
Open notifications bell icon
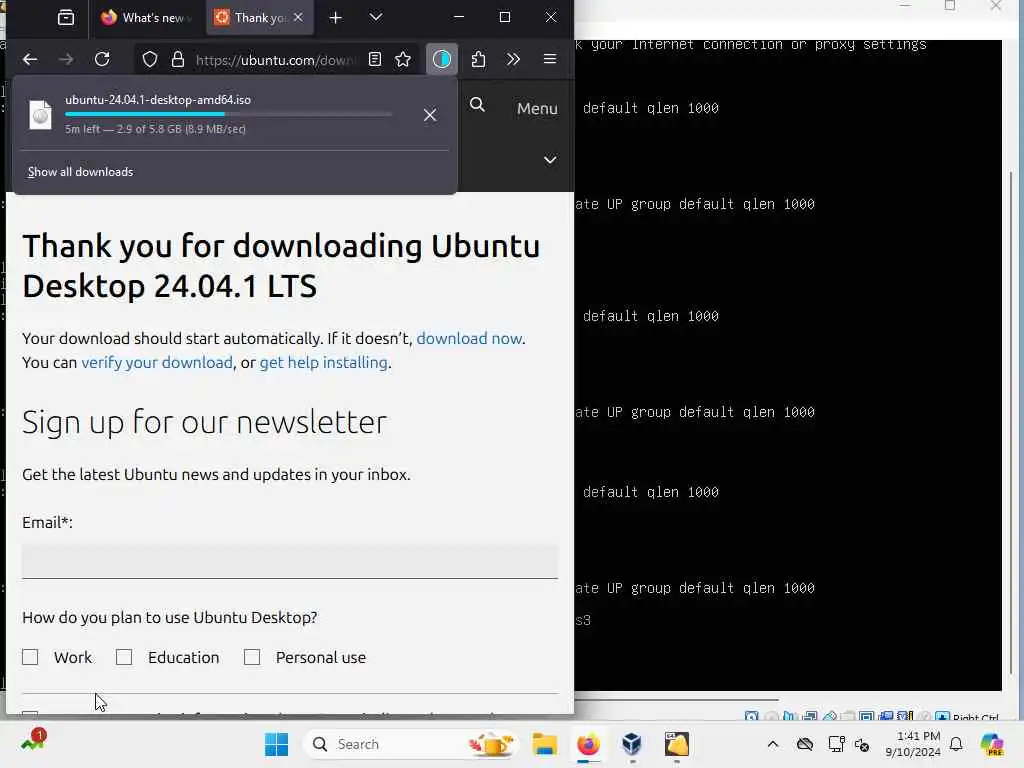coord(956,744)
